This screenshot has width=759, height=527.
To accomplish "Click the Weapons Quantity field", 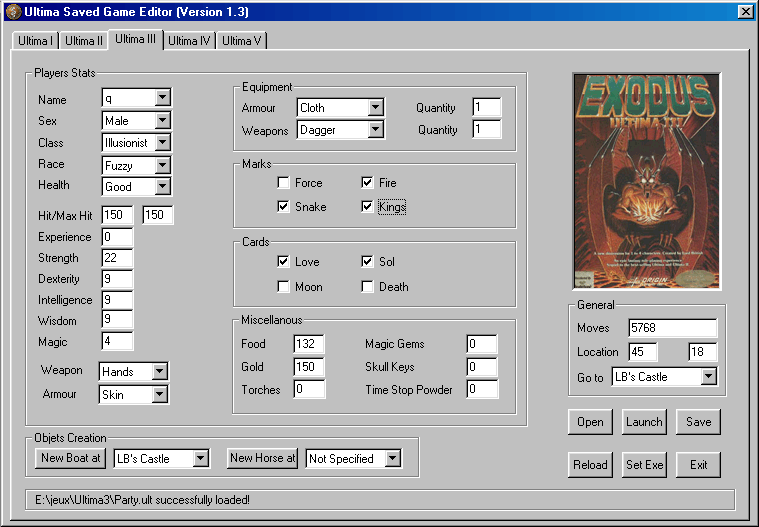I will pos(486,129).
